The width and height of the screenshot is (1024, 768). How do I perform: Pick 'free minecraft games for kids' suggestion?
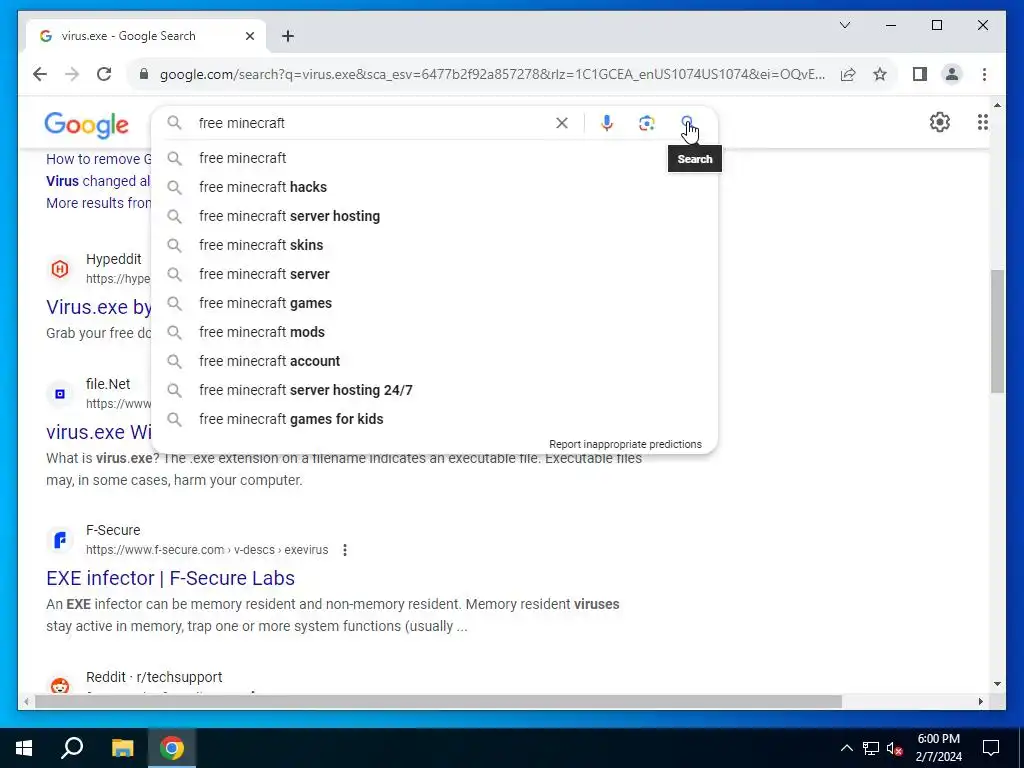point(434,419)
